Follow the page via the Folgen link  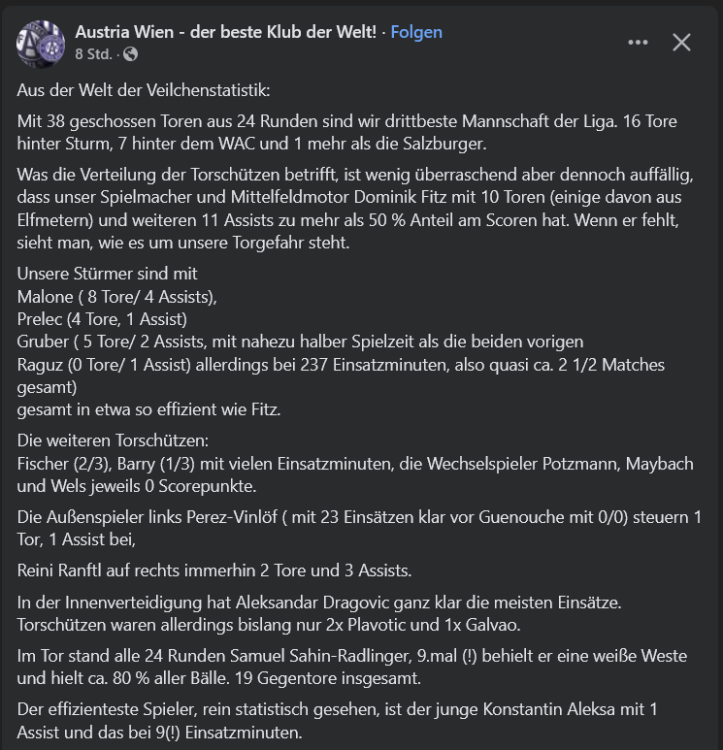point(416,32)
